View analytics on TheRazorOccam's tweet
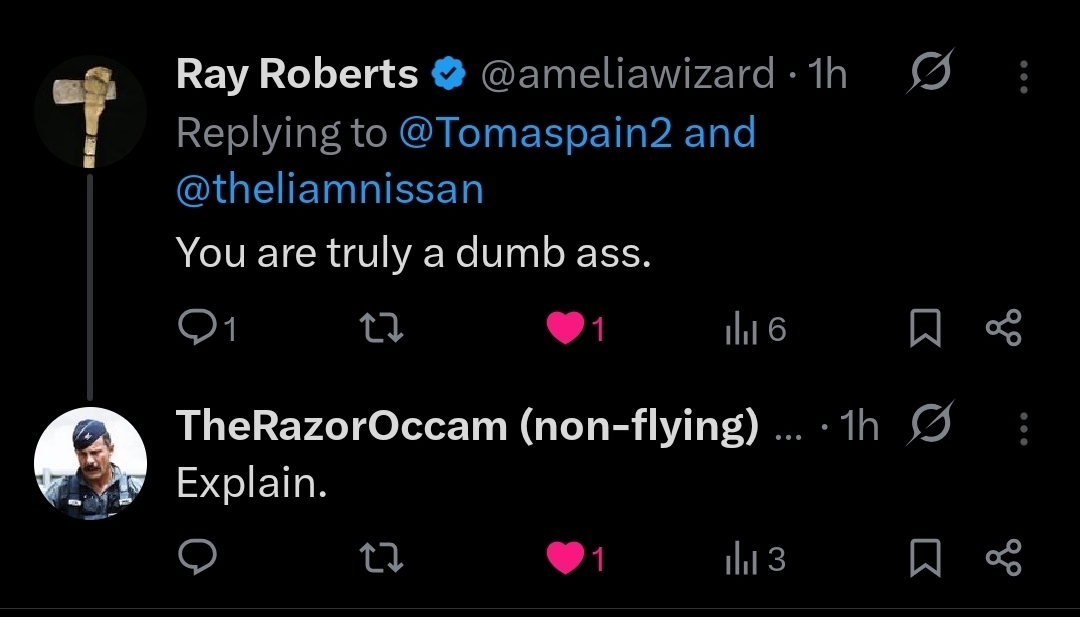The width and height of the screenshot is (1080, 617). 737,559
